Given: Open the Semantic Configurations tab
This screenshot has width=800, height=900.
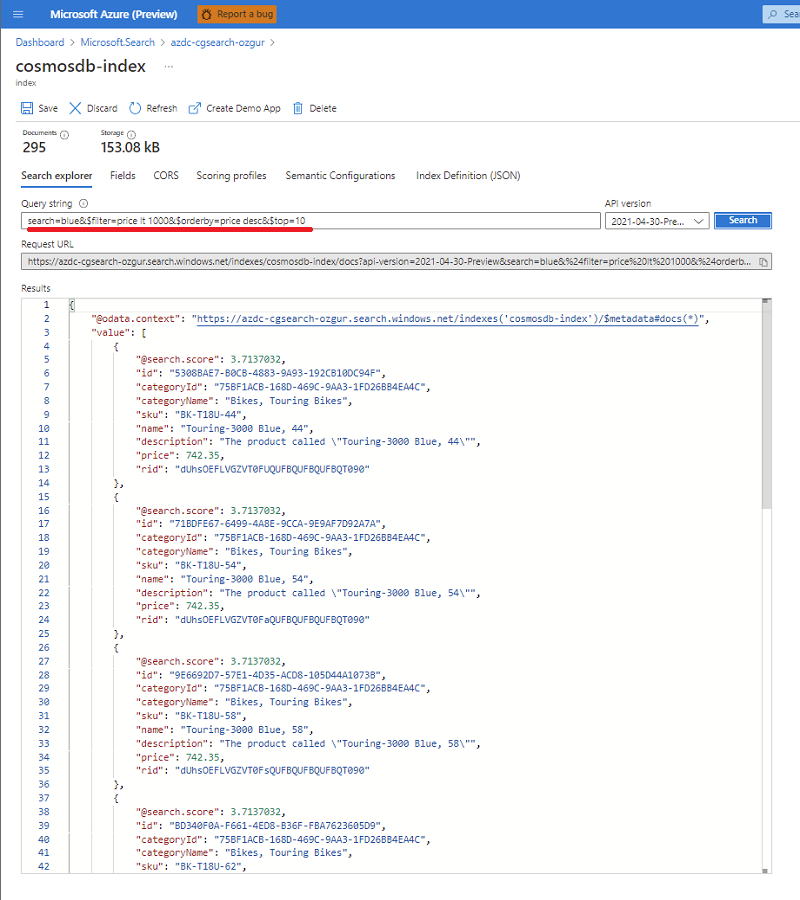Looking at the screenshot, I should tap(340, 175).
